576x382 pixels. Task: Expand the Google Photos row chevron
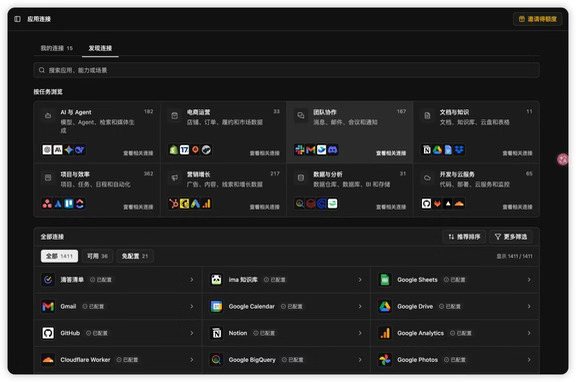pos(529,360)
